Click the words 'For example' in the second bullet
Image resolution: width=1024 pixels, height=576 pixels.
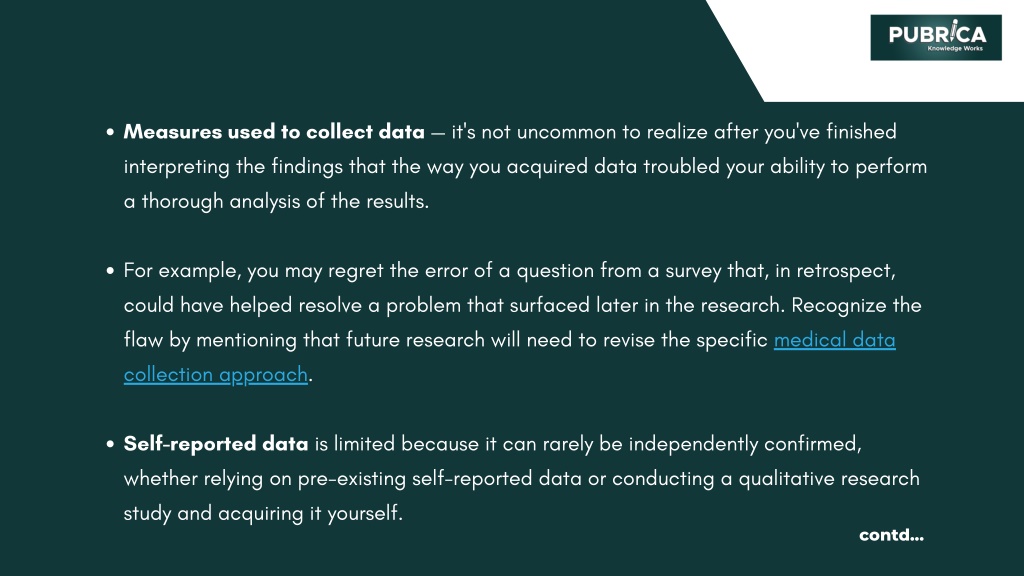[182, 271]
